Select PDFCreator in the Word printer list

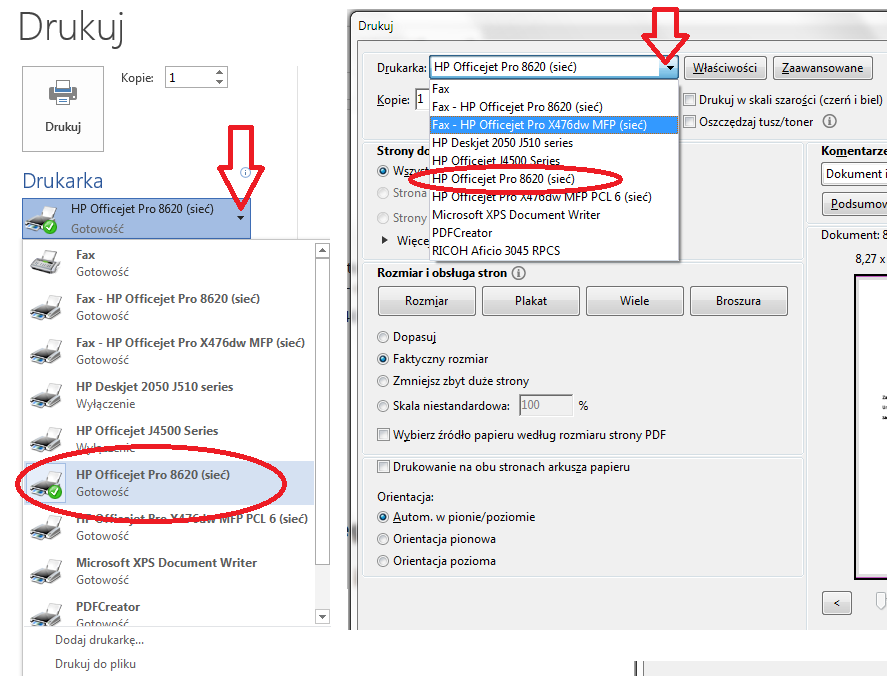click(169, 610)
